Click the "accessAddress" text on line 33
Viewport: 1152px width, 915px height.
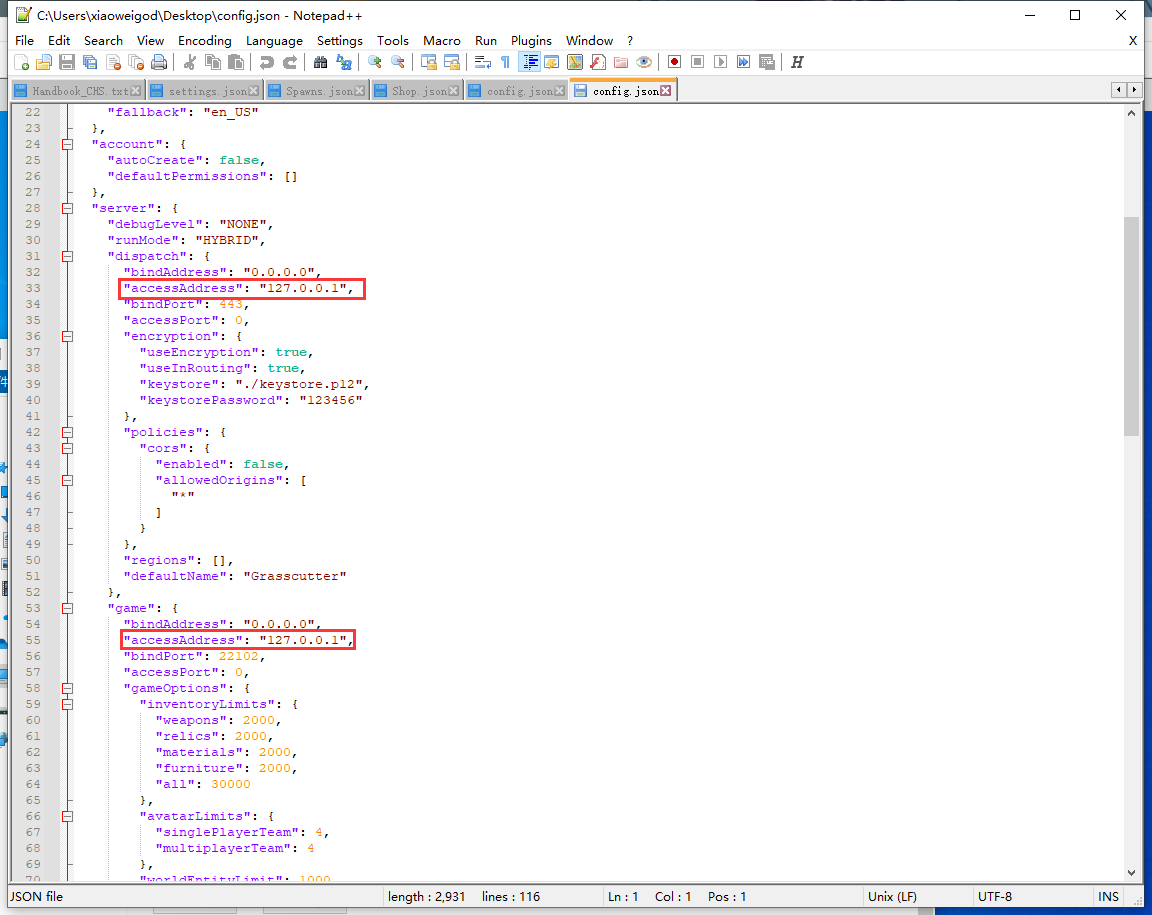click(x=182, y=288)
